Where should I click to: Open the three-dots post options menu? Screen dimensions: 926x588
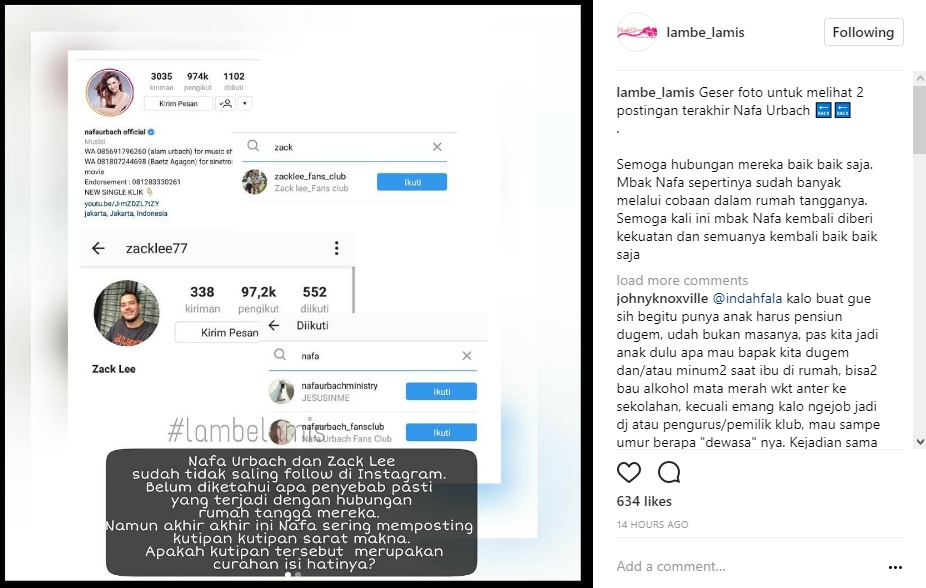[895, 567]
